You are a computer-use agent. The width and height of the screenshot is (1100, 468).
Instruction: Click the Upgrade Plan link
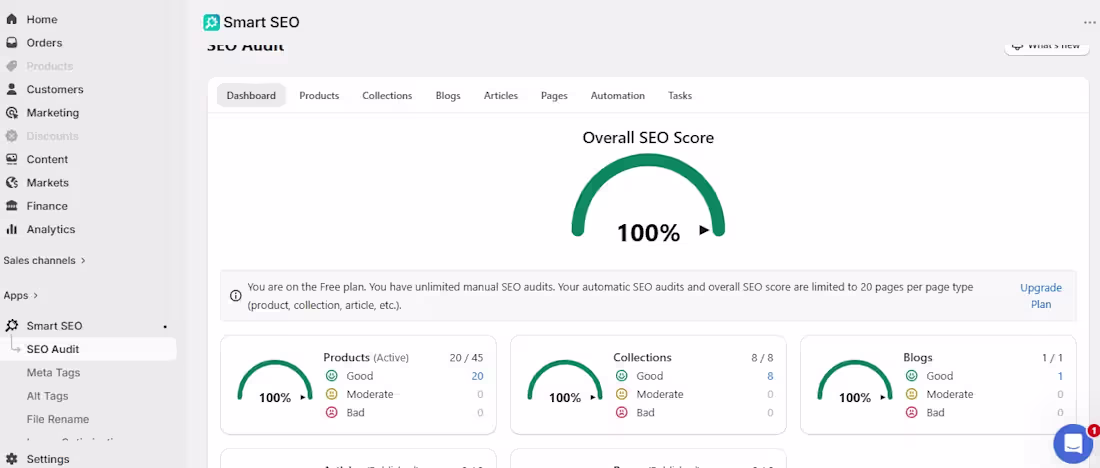1041,296
